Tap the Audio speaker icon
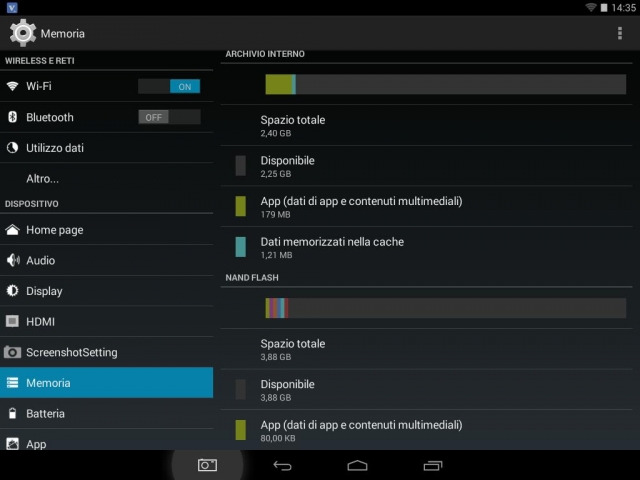Image resolution: width=640 pixels, height=480 pixels. pyautogui.click(x=13, y=260)
